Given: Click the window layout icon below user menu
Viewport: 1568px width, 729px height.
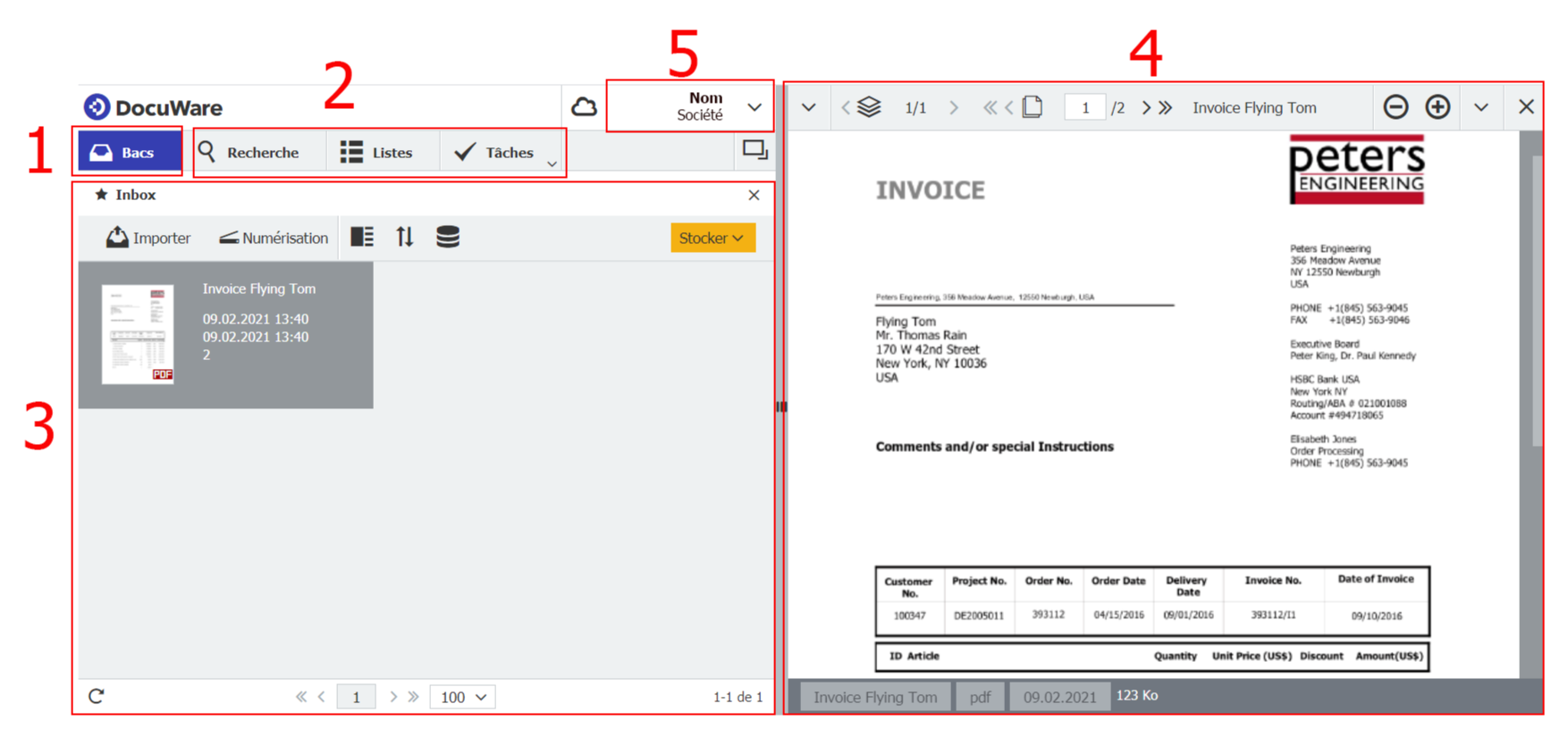Looking at the screenshot, I should (x=755, y=150).
